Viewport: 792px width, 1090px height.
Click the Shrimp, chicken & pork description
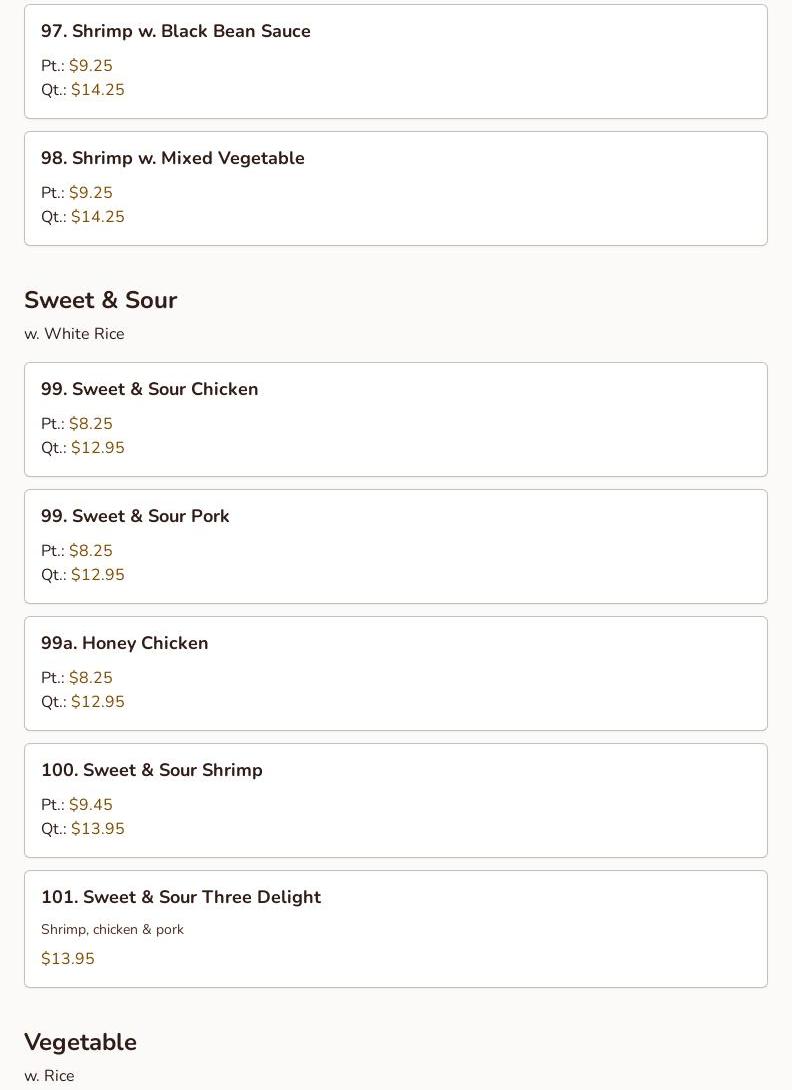click(112, 930)
